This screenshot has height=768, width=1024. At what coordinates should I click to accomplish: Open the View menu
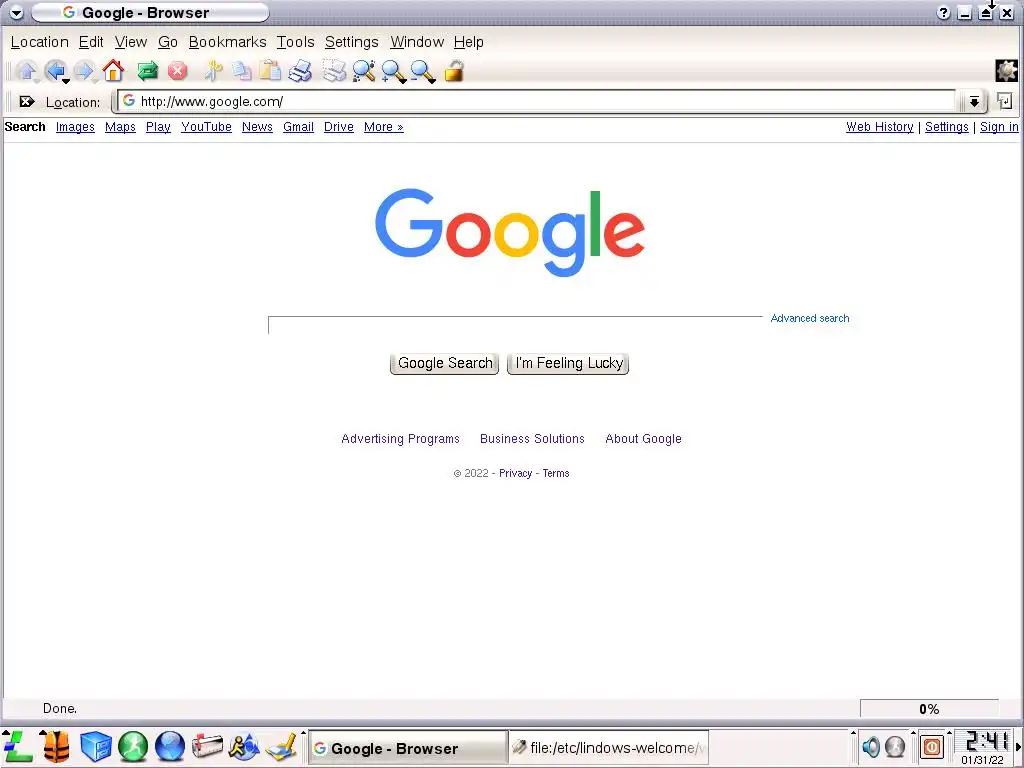(x=131, y=42)
